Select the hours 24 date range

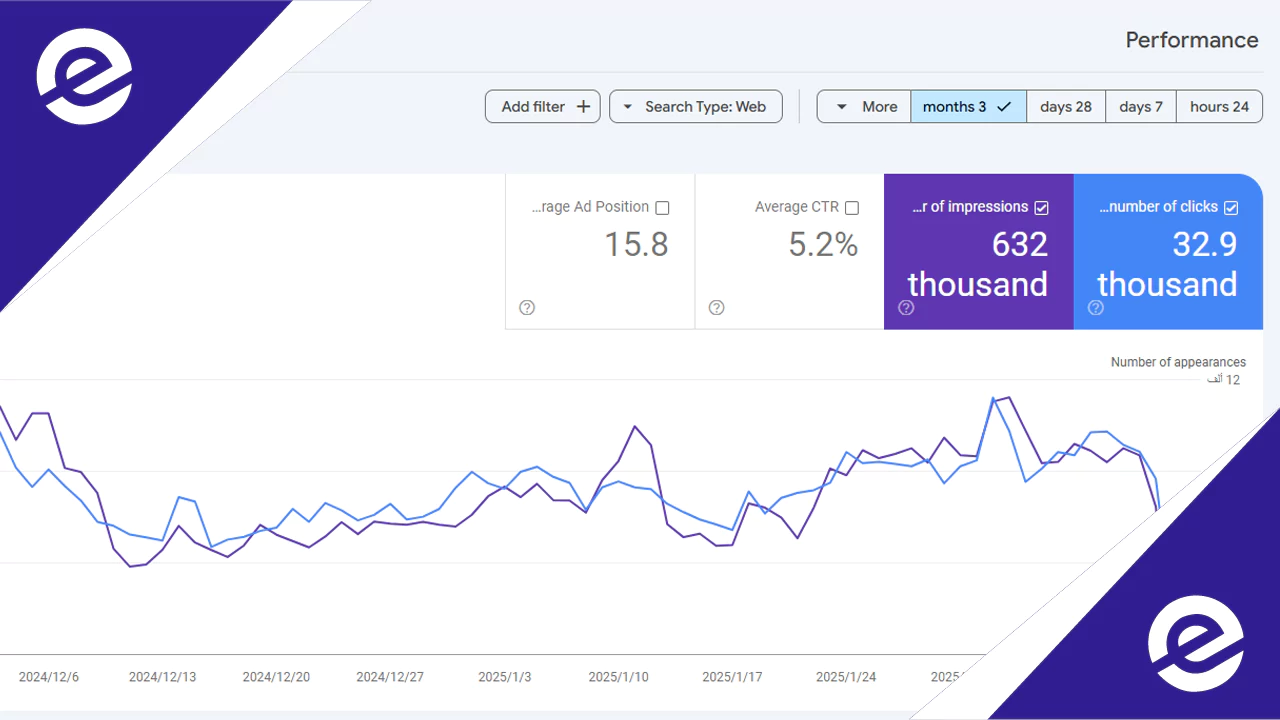click(x=1219, y=107)
